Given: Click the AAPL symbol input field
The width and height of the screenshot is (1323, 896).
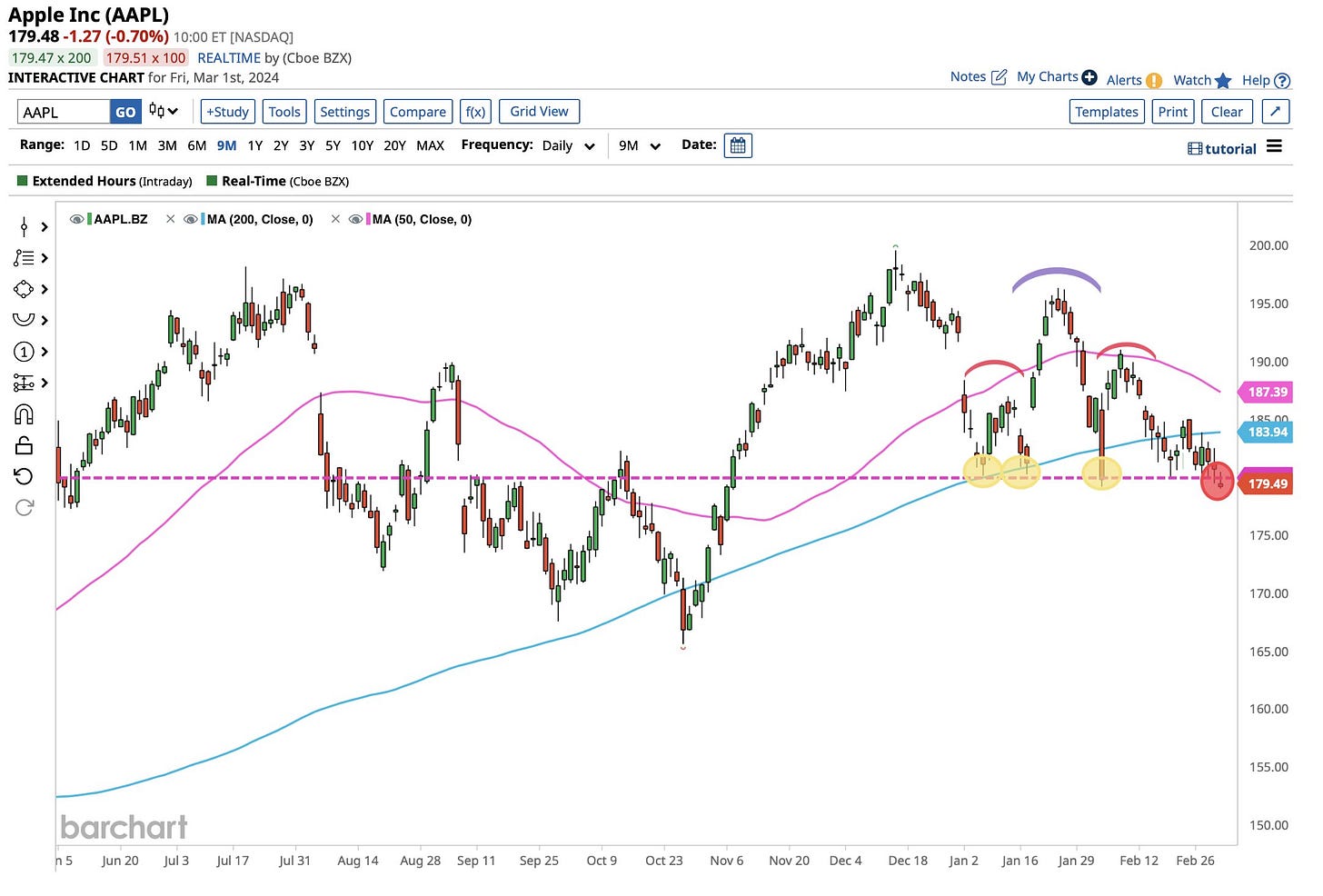Looking at the screenshot, I should point(64,112).
